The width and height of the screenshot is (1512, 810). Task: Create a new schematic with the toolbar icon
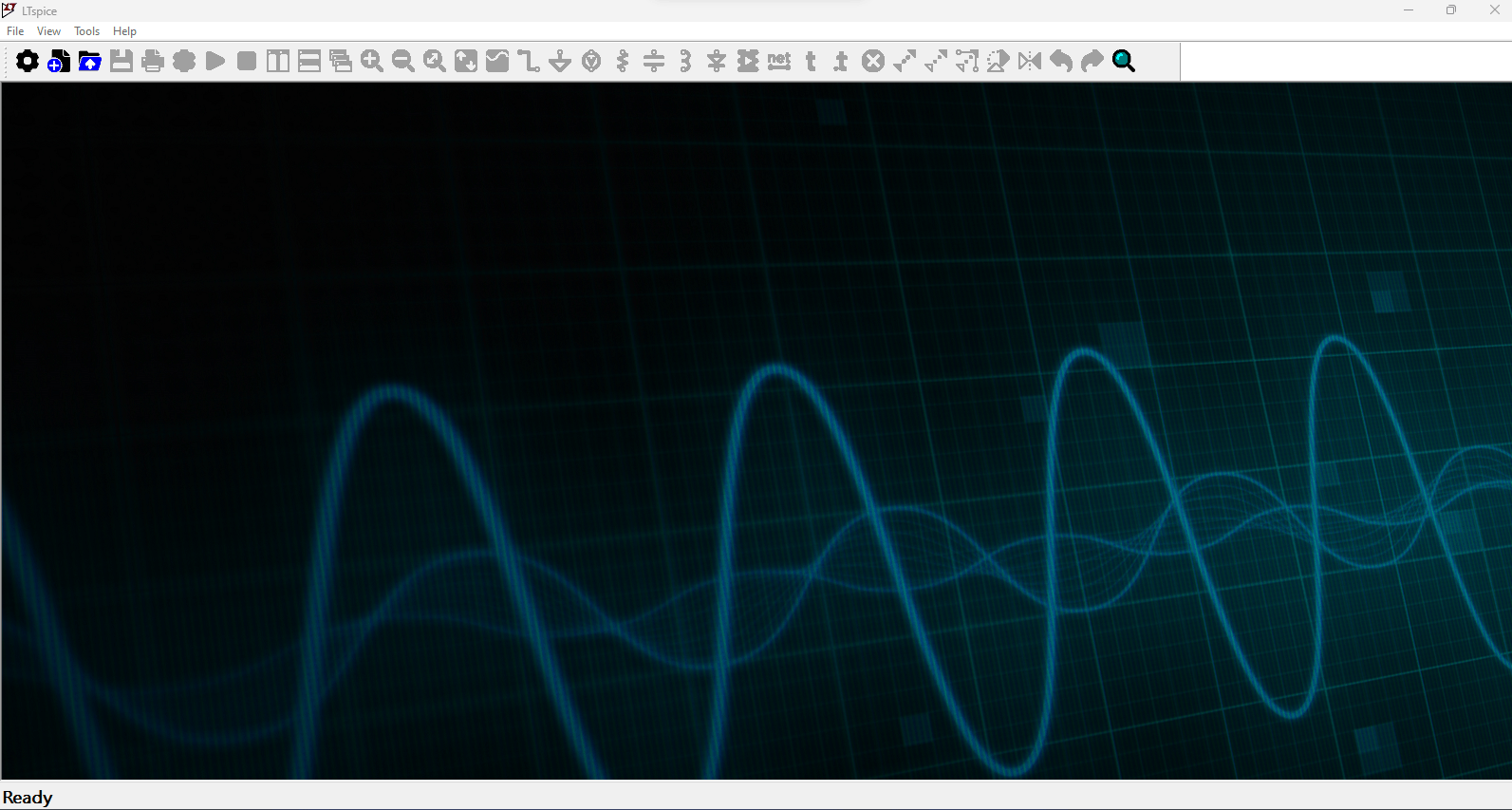pos(59,62)
